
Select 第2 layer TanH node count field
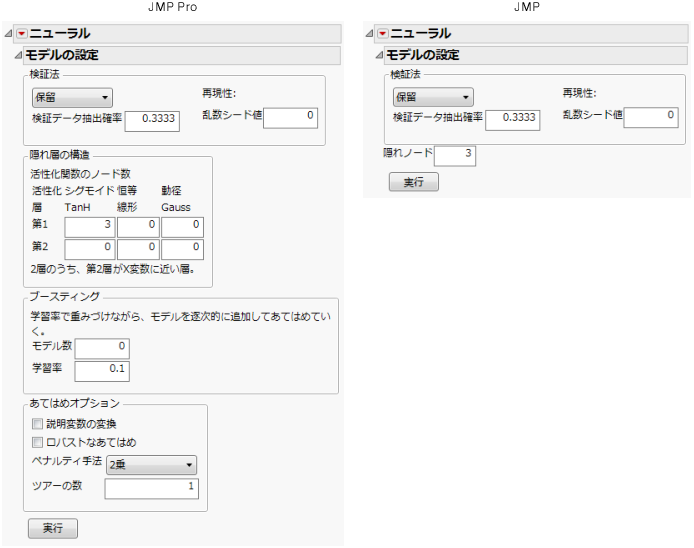90,249
